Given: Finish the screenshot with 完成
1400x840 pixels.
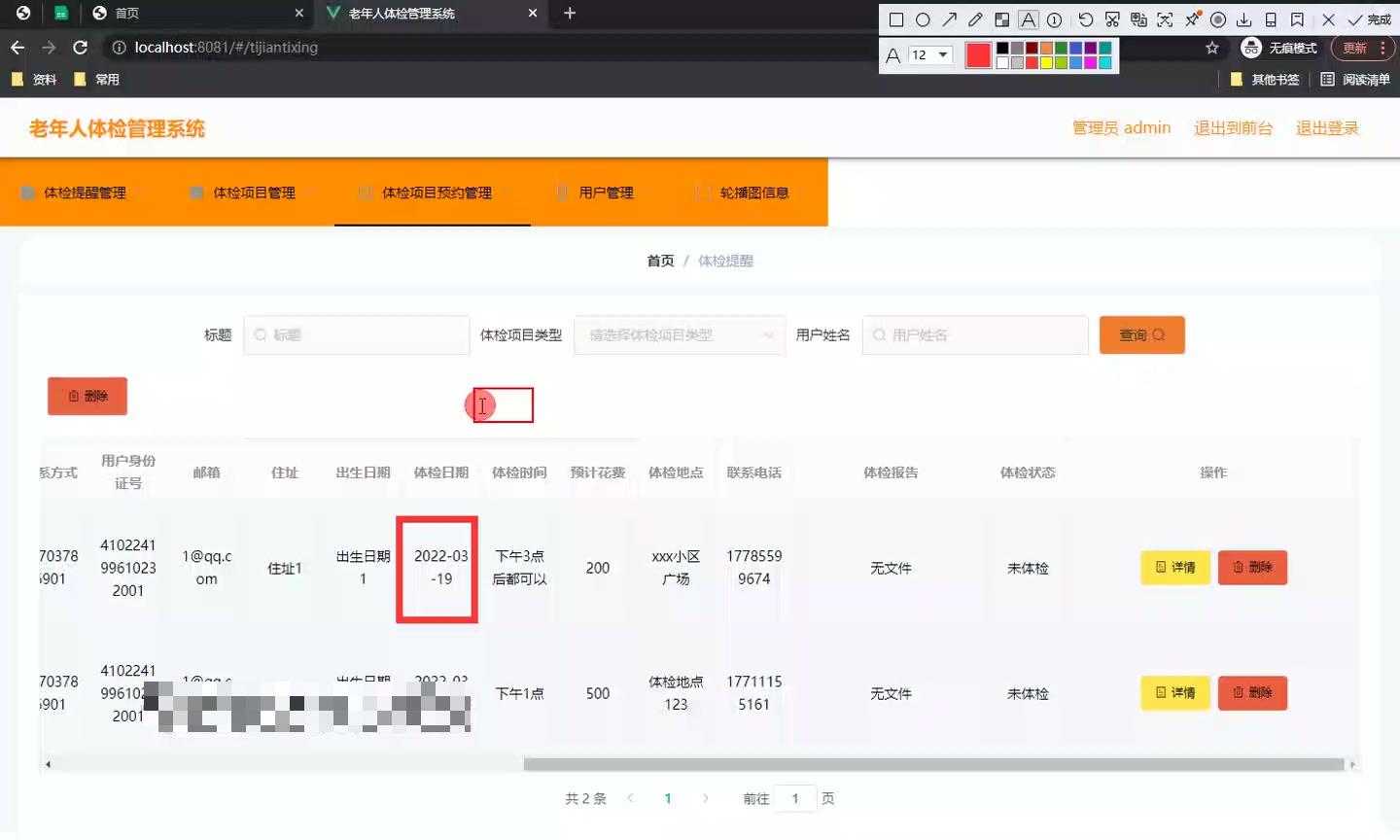Looking at the screenshot, I should click(x=1369, y=19).
